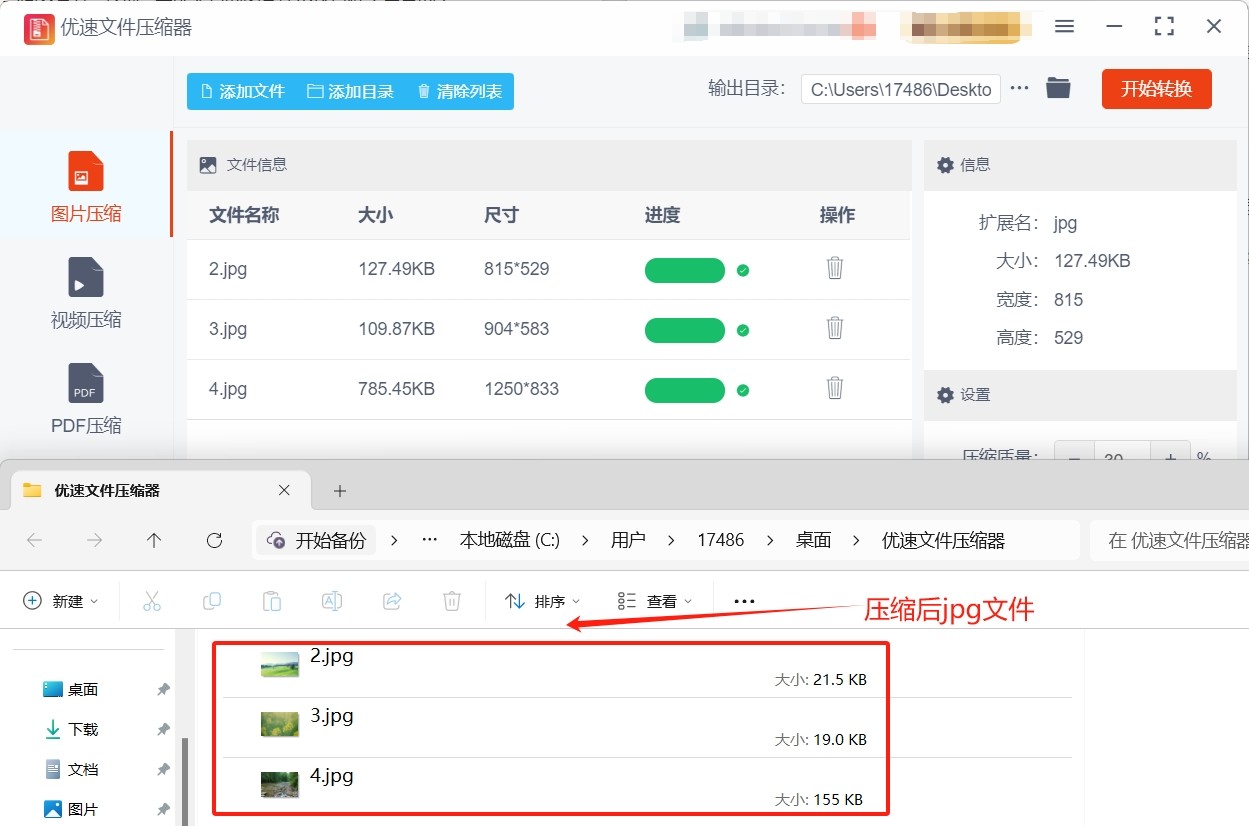The image size is (1249, 826).
Task: Click the hamburger menu icon in title bar
Action: 1064,27
